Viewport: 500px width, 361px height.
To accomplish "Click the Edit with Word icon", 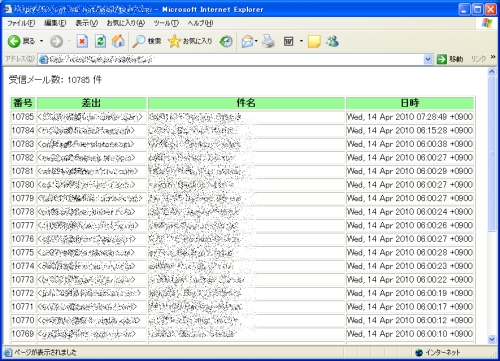I will click(288, 41).
